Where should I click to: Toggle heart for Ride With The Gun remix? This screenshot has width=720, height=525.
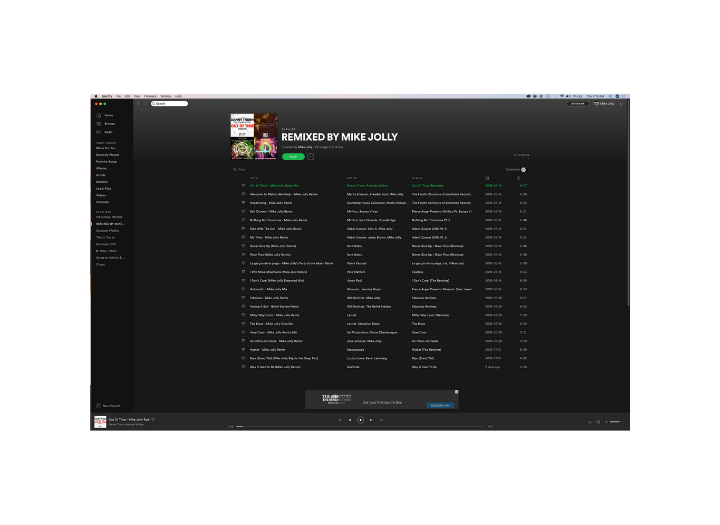(x=243, y=229)
